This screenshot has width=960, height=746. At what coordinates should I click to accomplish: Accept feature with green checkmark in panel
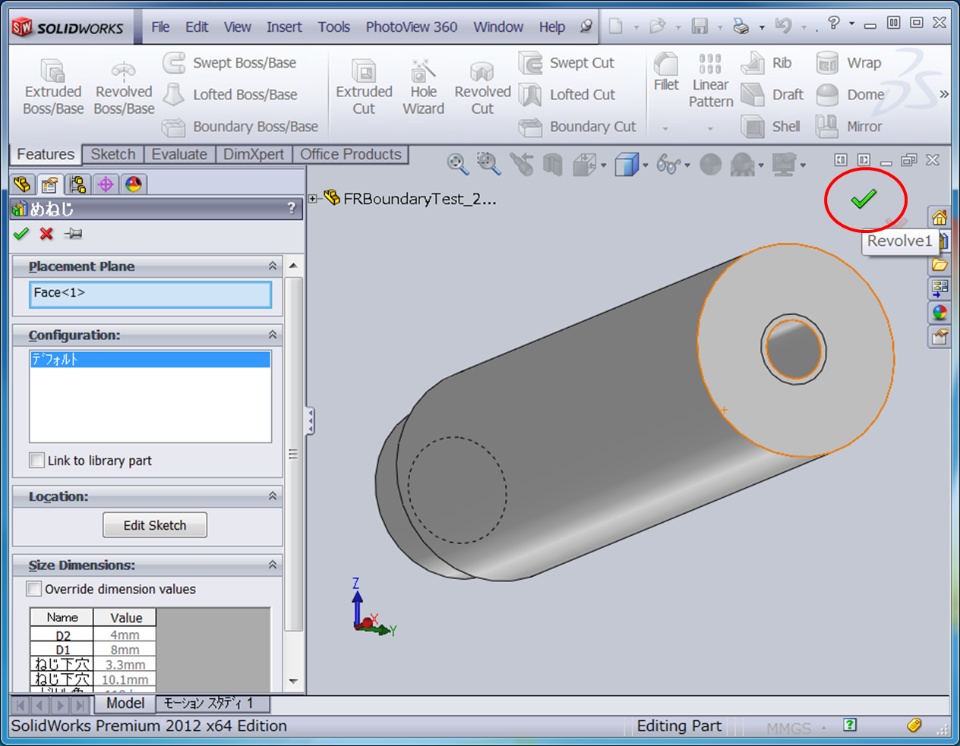click(21, 233)
